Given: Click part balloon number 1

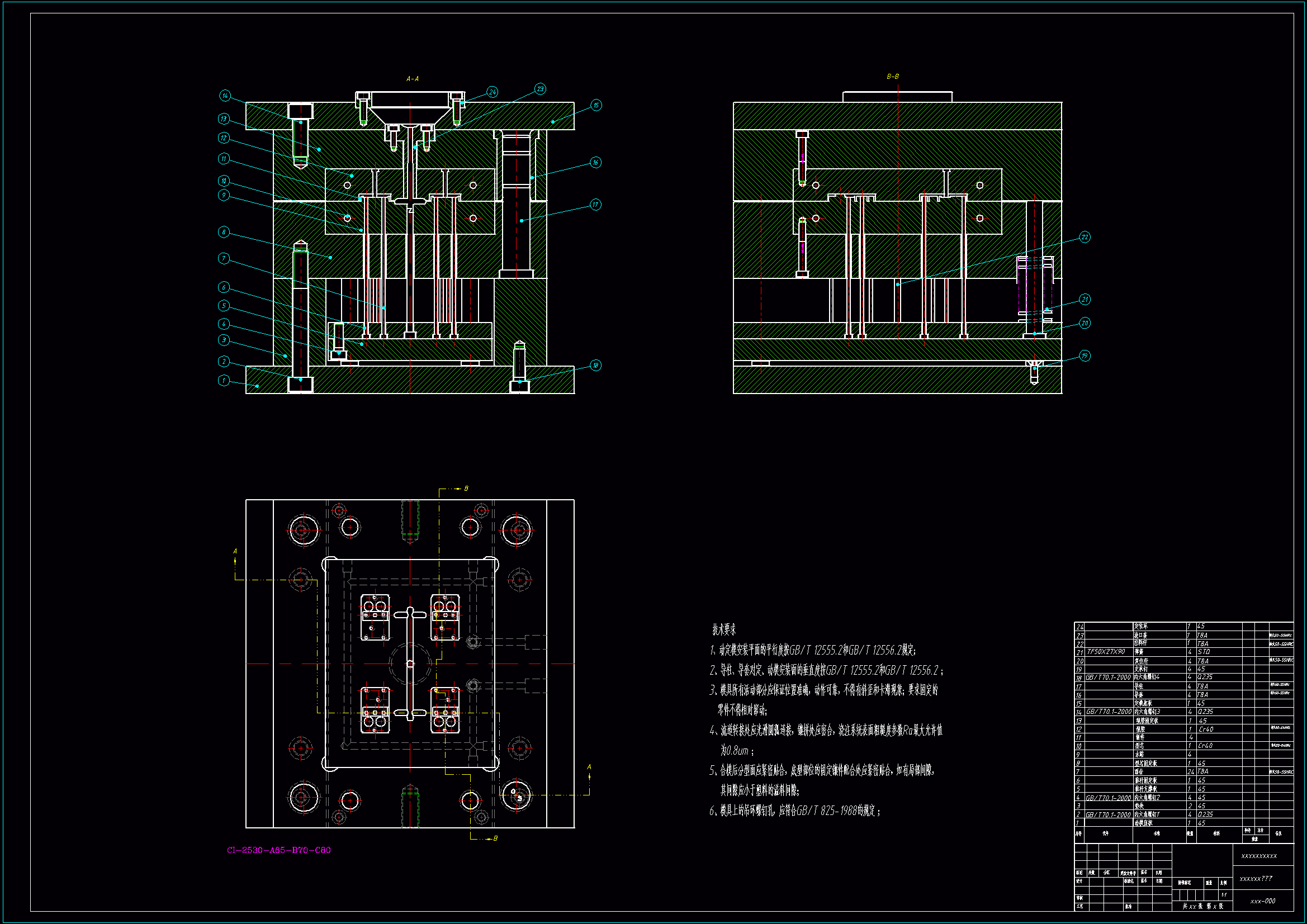Looking at the screenshot, I should point(224,380).
